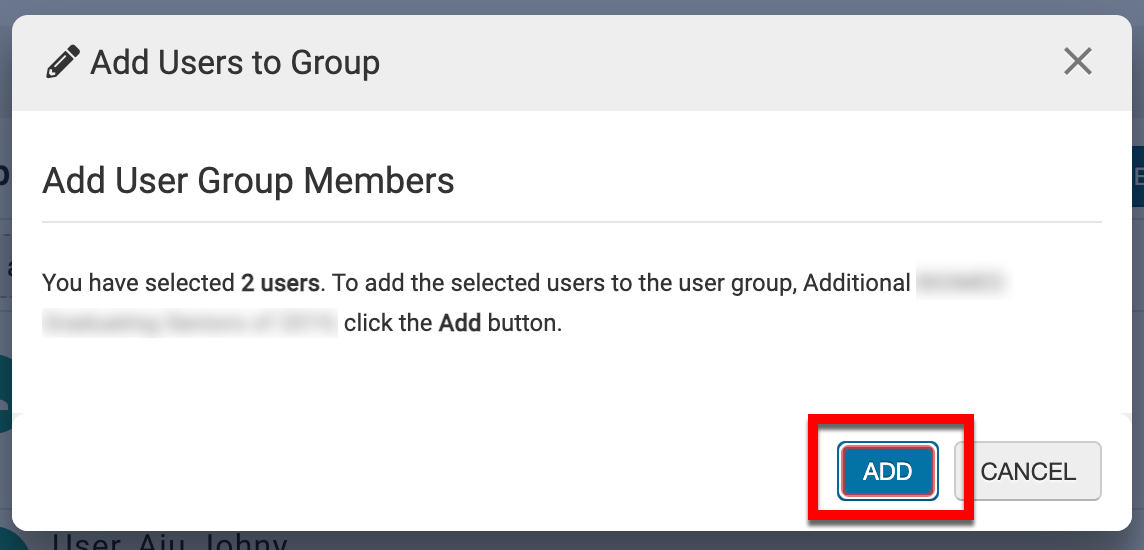Cancel adding users to the group
The width and height of the screenshot is (1144, 550).
click(x=1027, y=472)
